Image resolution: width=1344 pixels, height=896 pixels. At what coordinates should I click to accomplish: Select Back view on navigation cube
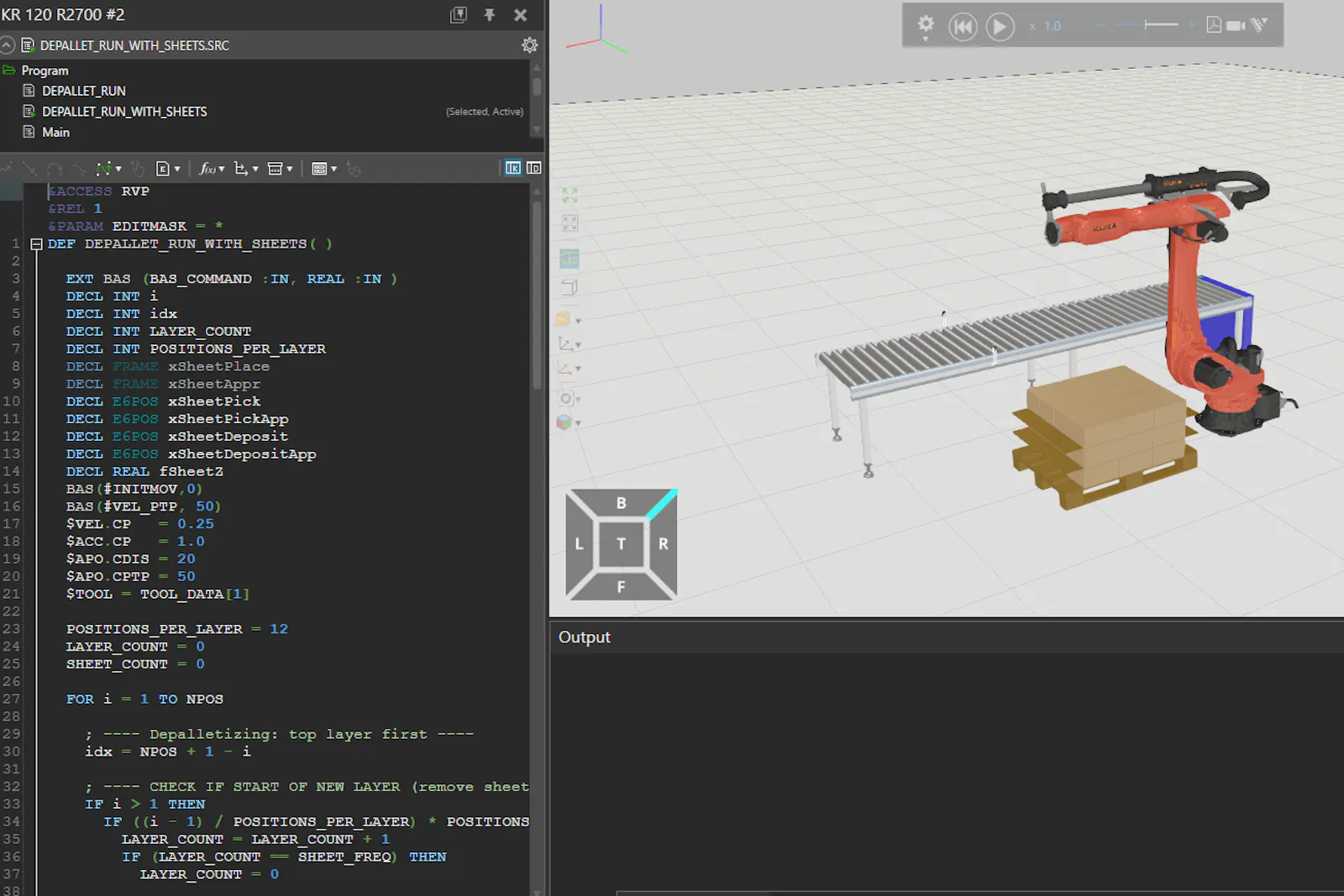(x=621, y=503)
